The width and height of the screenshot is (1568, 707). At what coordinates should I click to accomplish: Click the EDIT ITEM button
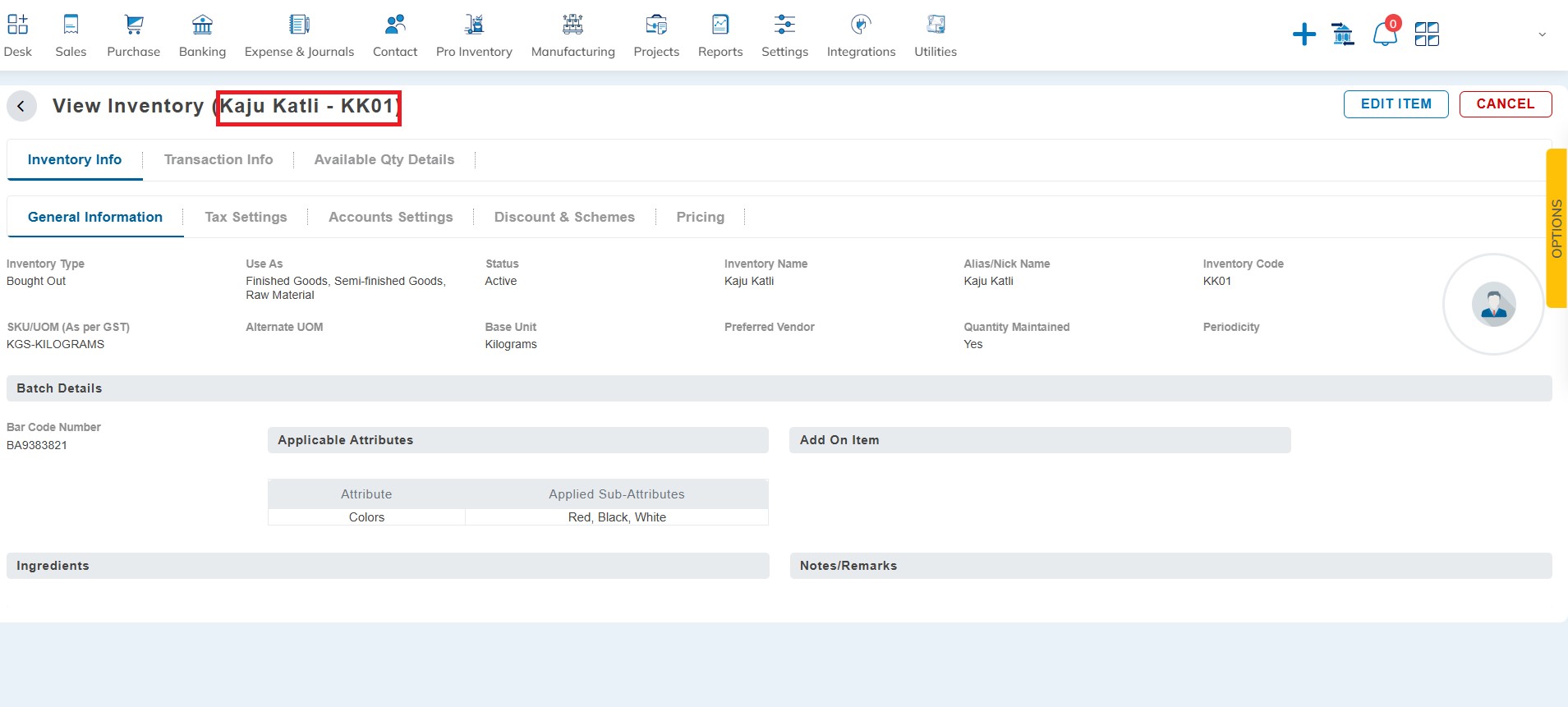tap(1396, 104)
